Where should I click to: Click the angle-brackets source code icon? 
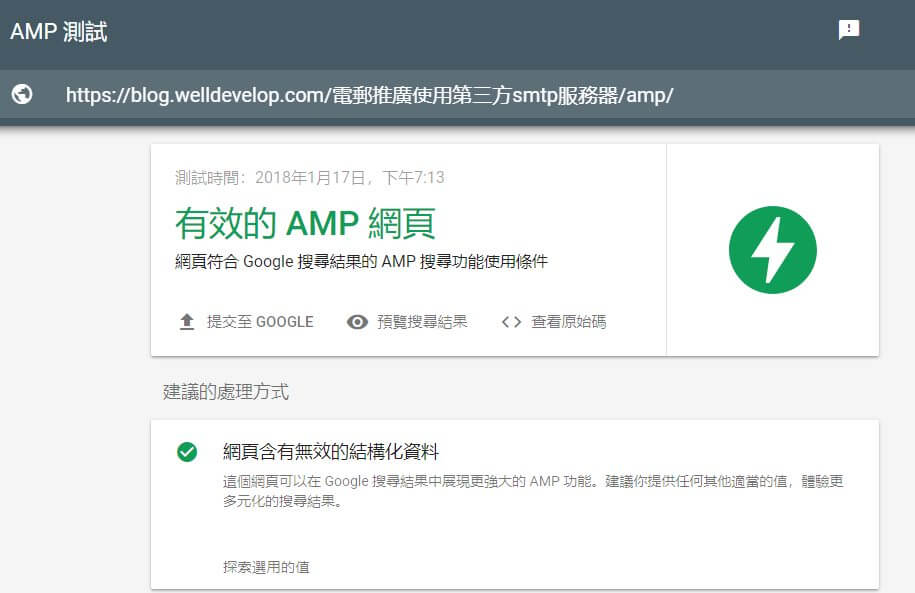(x=511, y=322)
